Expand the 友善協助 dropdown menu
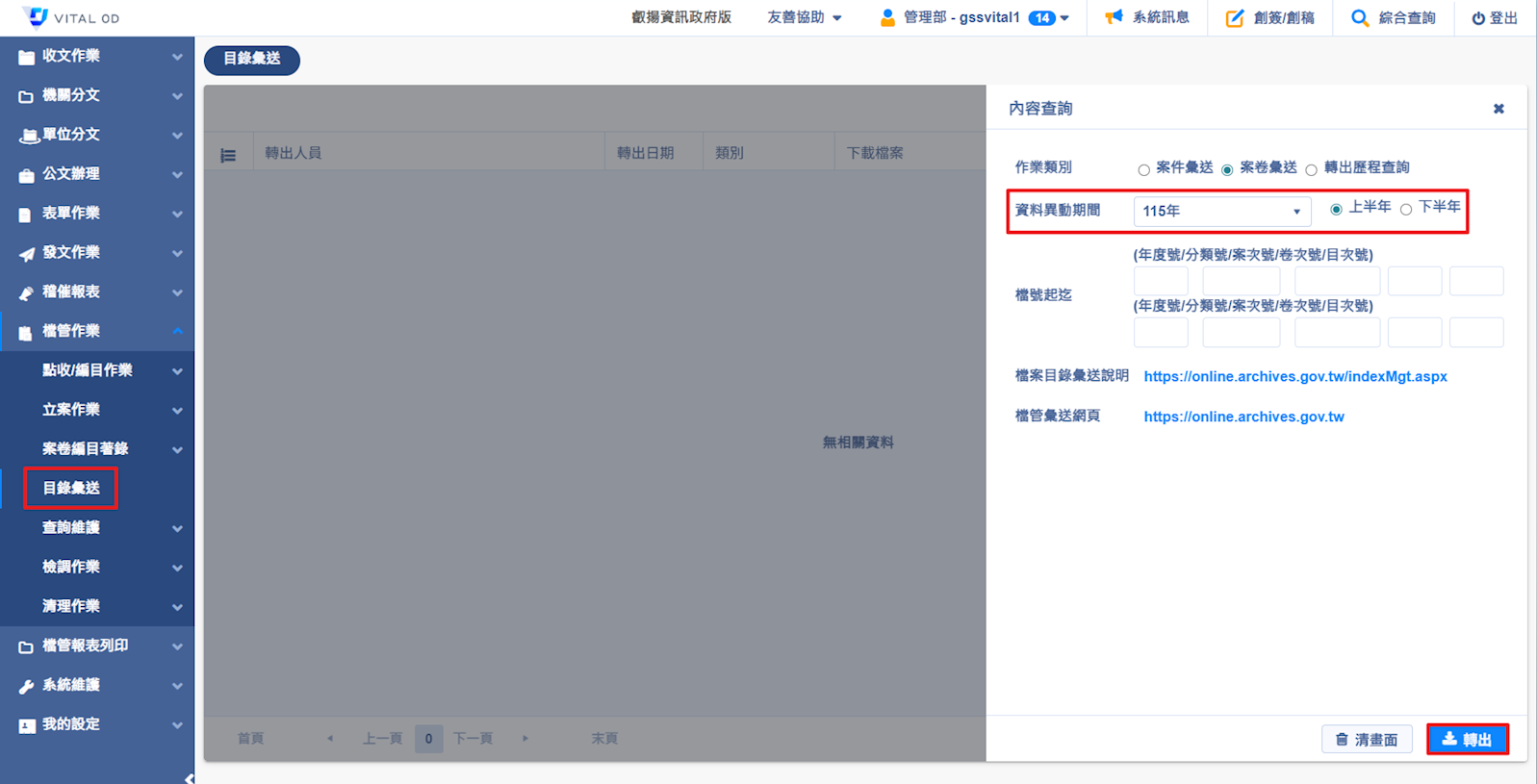The width and height of the screenshot is (1537, 784). (x=804, y=17)
